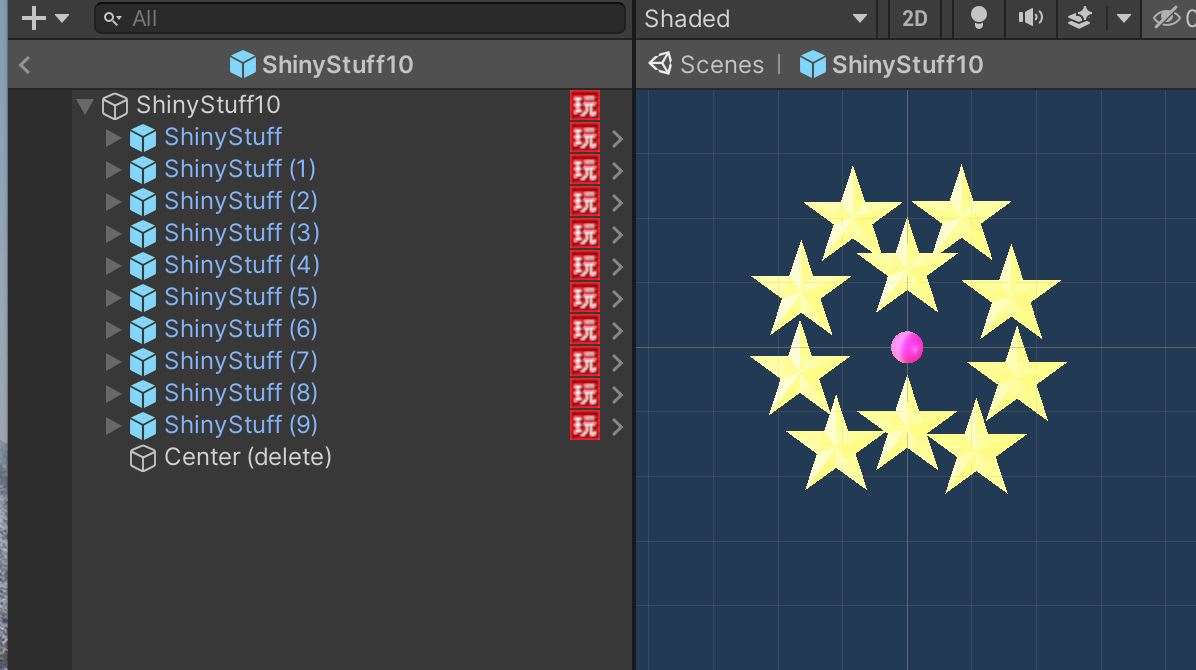
Task: Toggle hidden objects visibility eye button
Action: click(1167, 18)
